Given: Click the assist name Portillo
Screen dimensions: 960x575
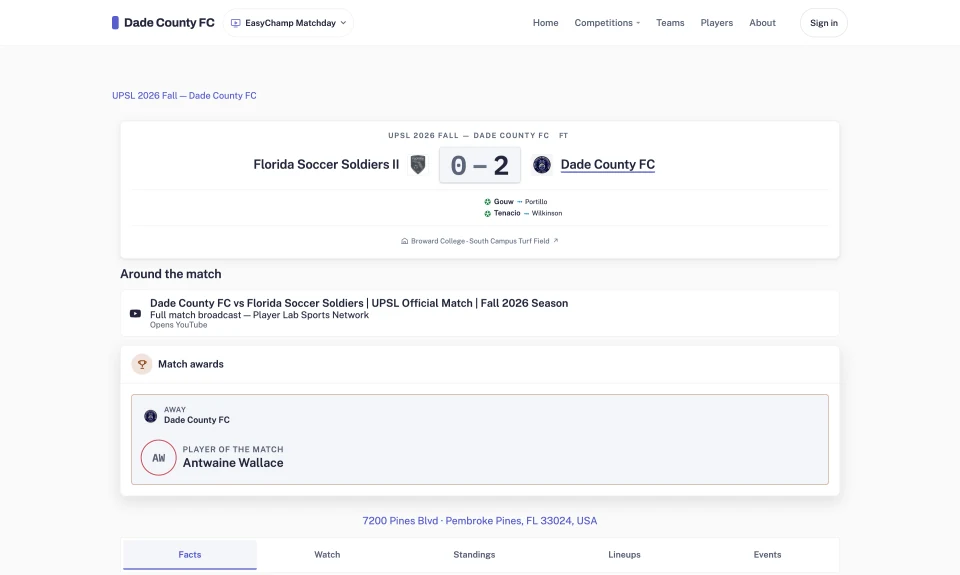Looking at the screenshot, I should point(536,201).
